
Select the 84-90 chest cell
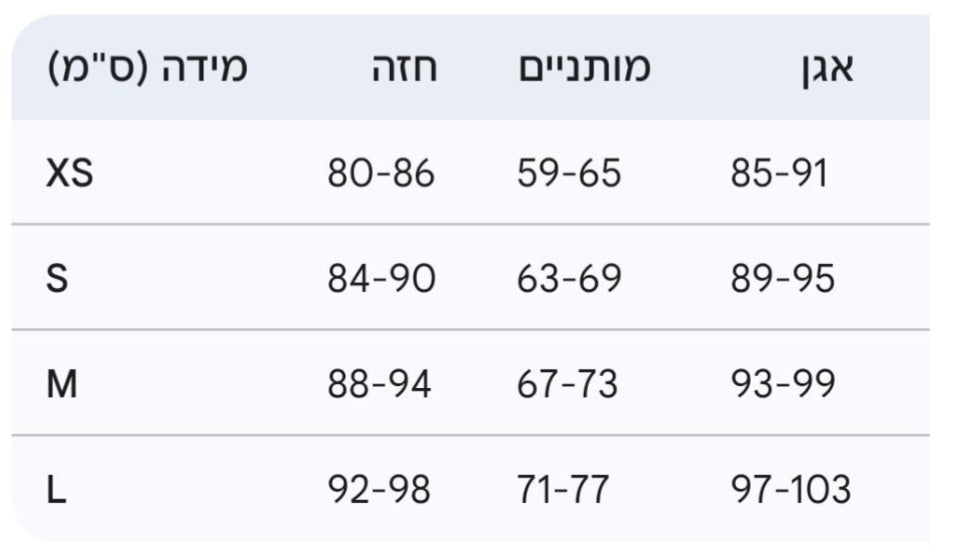click(381, 279)
